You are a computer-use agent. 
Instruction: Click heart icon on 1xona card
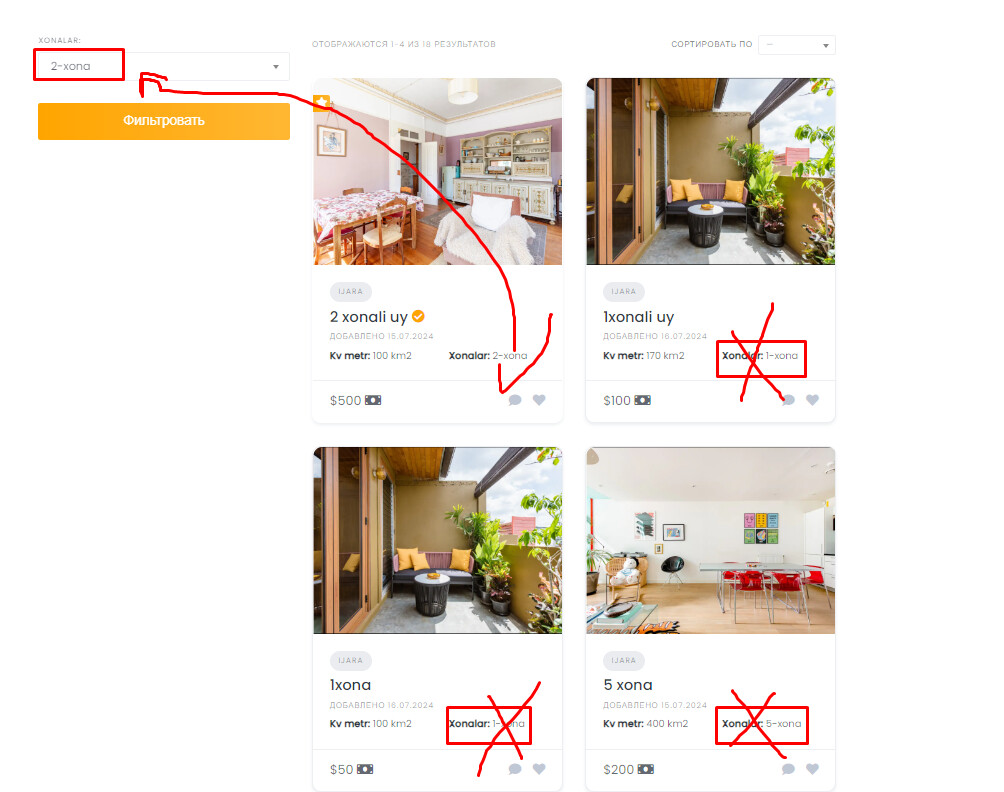pyautogui.click(x=539, y=769)
